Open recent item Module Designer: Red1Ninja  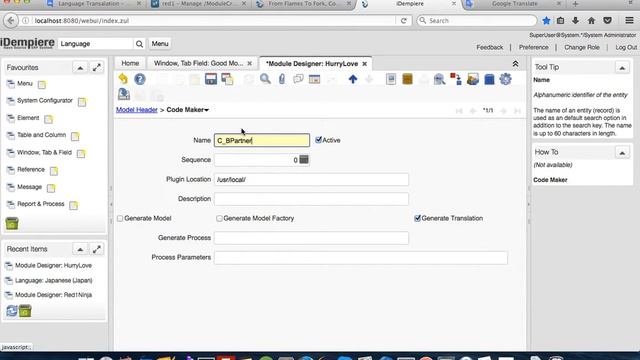[x=53, y=295]
